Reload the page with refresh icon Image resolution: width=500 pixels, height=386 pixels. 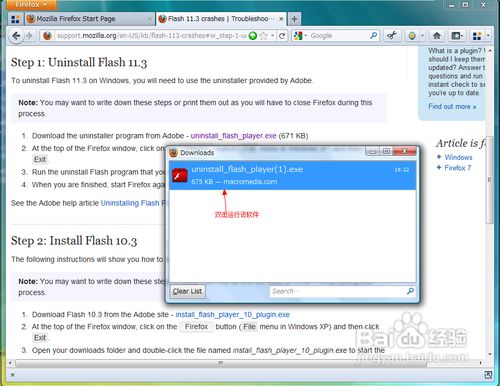point(282,36)
